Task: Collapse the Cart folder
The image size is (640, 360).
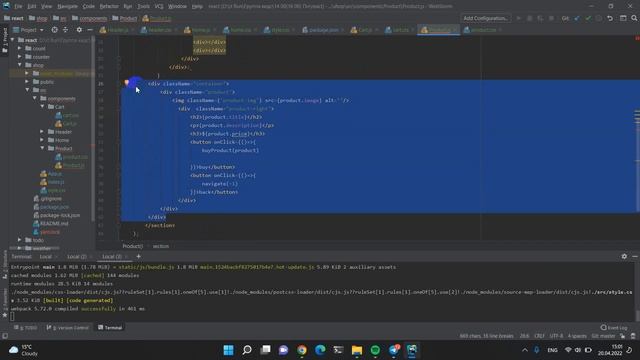Action: (x=42, y=107)
